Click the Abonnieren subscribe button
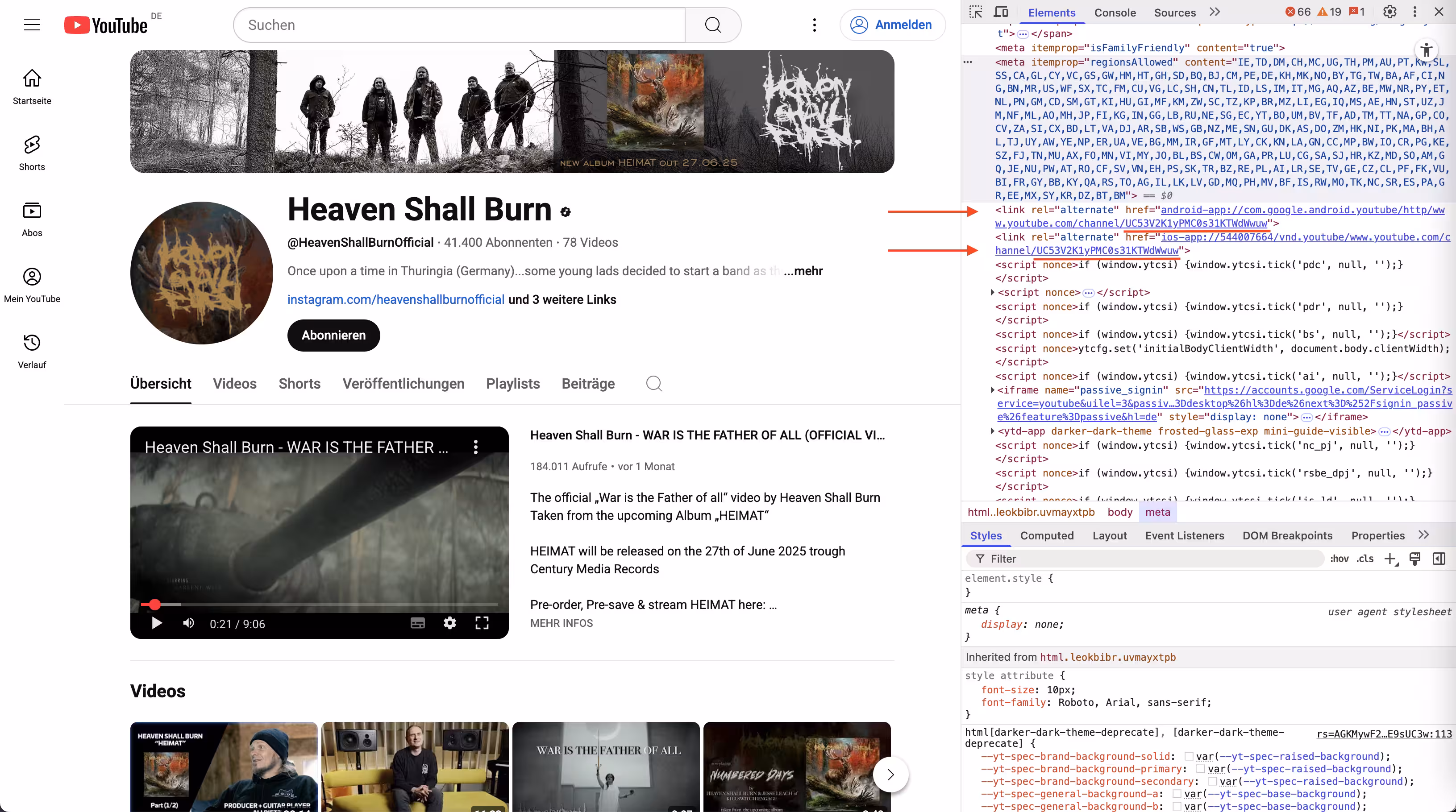Screen dimensions: 1456x812 333,335
